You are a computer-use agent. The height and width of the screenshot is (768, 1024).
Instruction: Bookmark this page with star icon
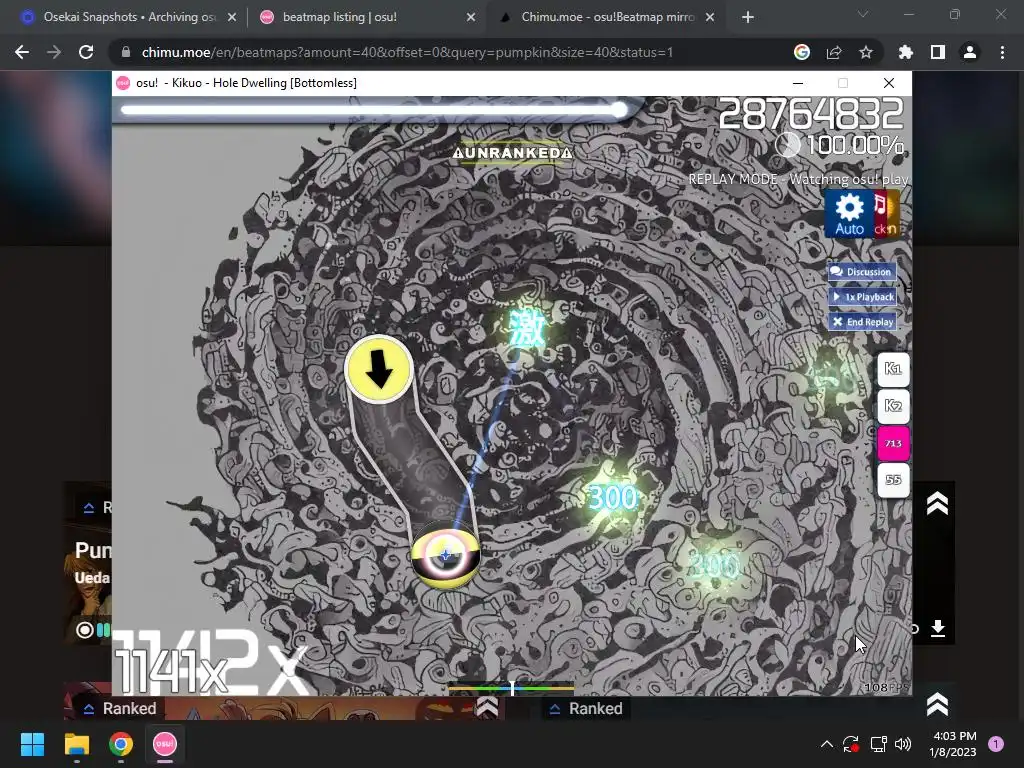click(x=866, y=52)
